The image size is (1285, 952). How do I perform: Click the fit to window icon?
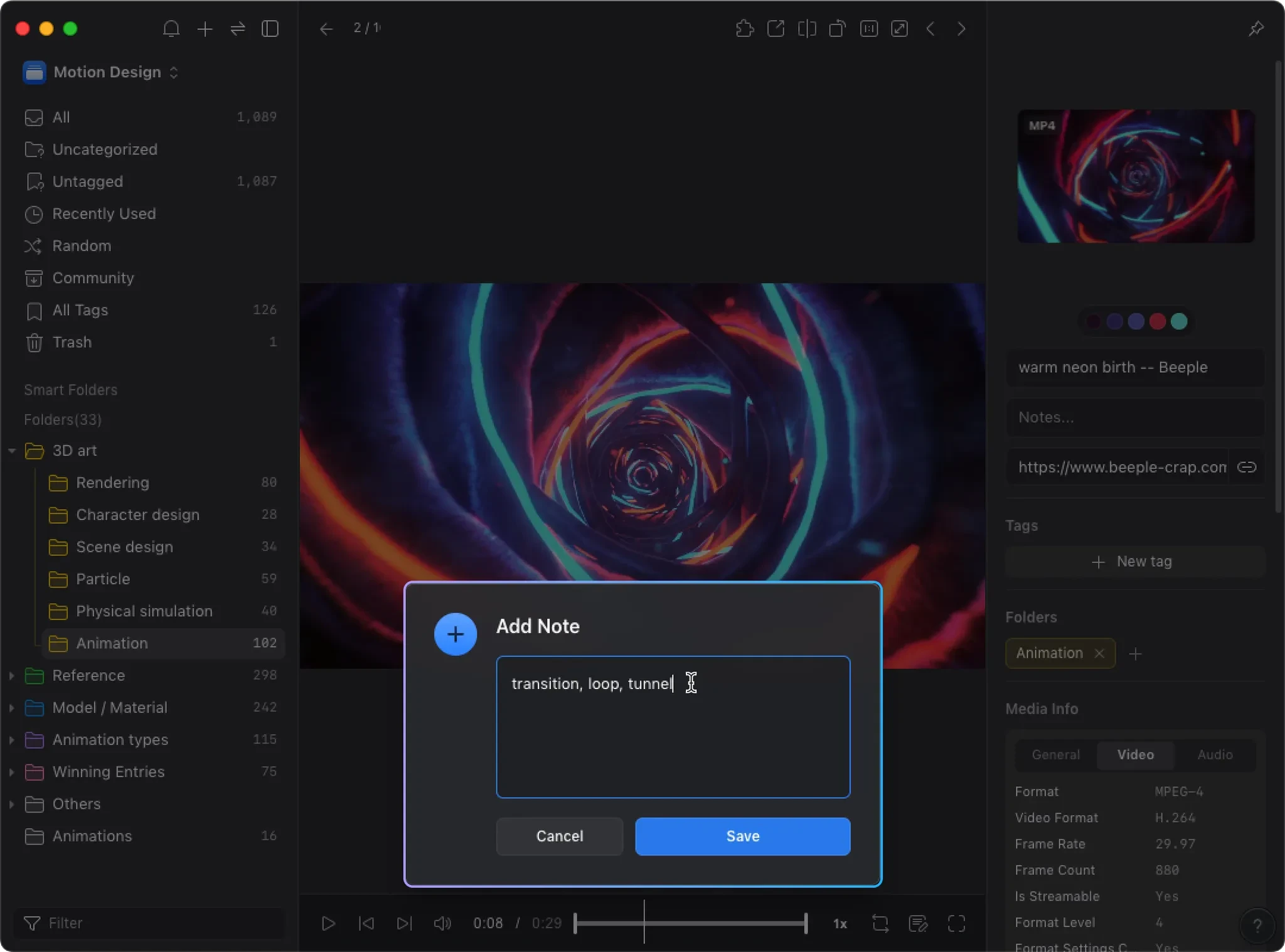click(900, 29)
